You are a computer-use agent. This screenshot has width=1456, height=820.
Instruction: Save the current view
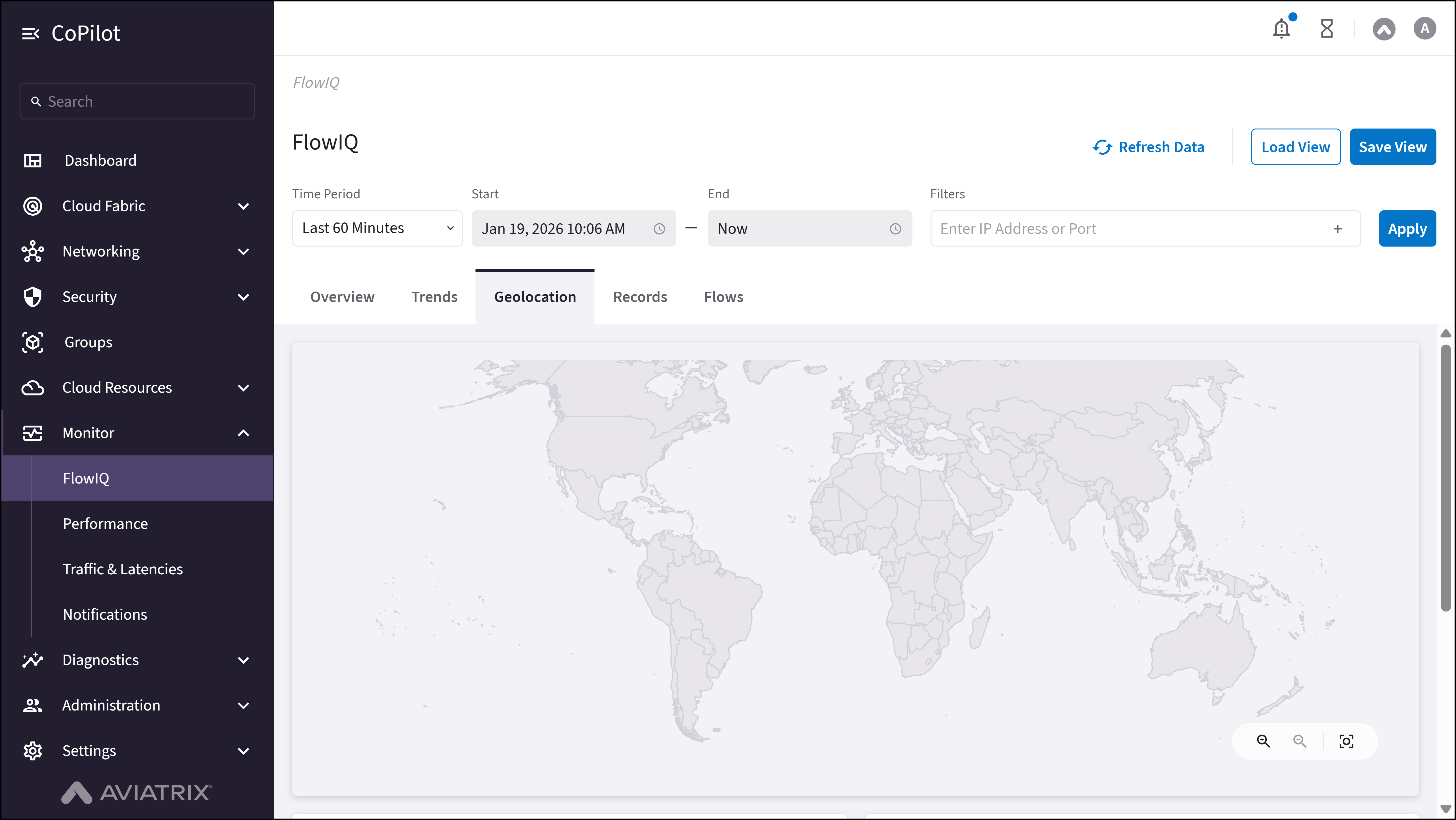click(x=1393, y=146)
